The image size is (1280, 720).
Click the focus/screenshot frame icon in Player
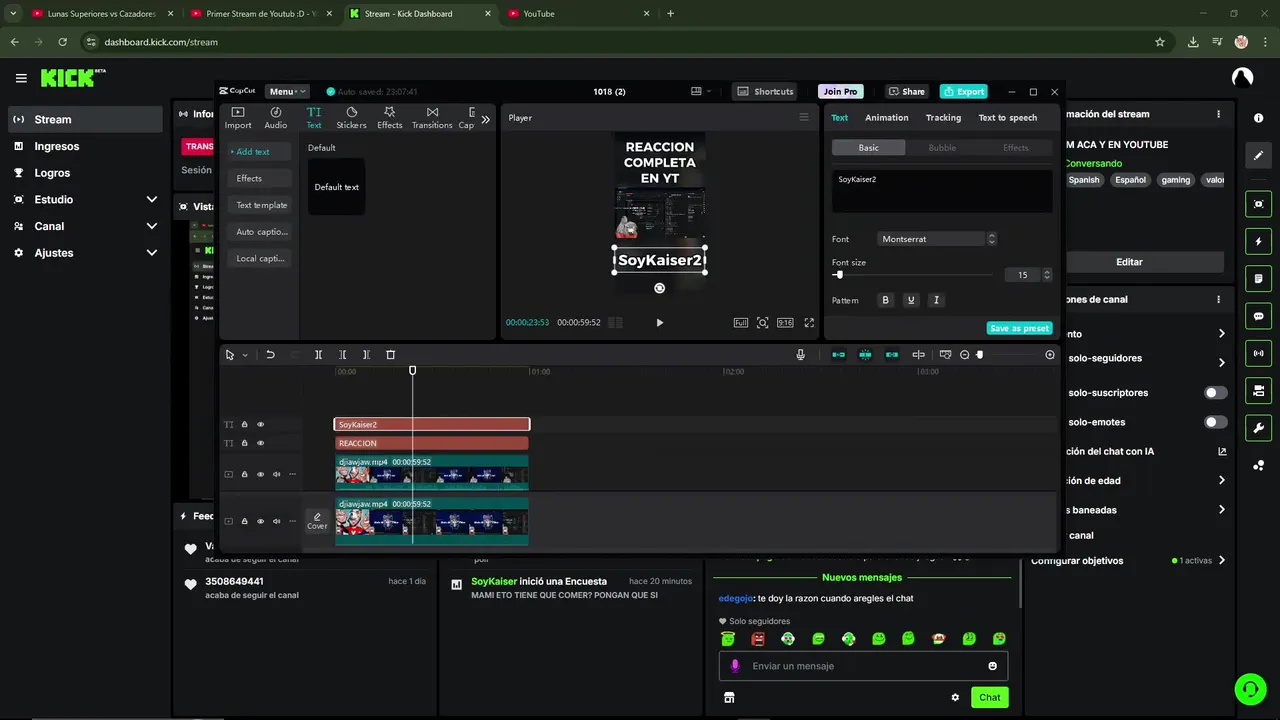pyautogui.click(x=763, y=323)
